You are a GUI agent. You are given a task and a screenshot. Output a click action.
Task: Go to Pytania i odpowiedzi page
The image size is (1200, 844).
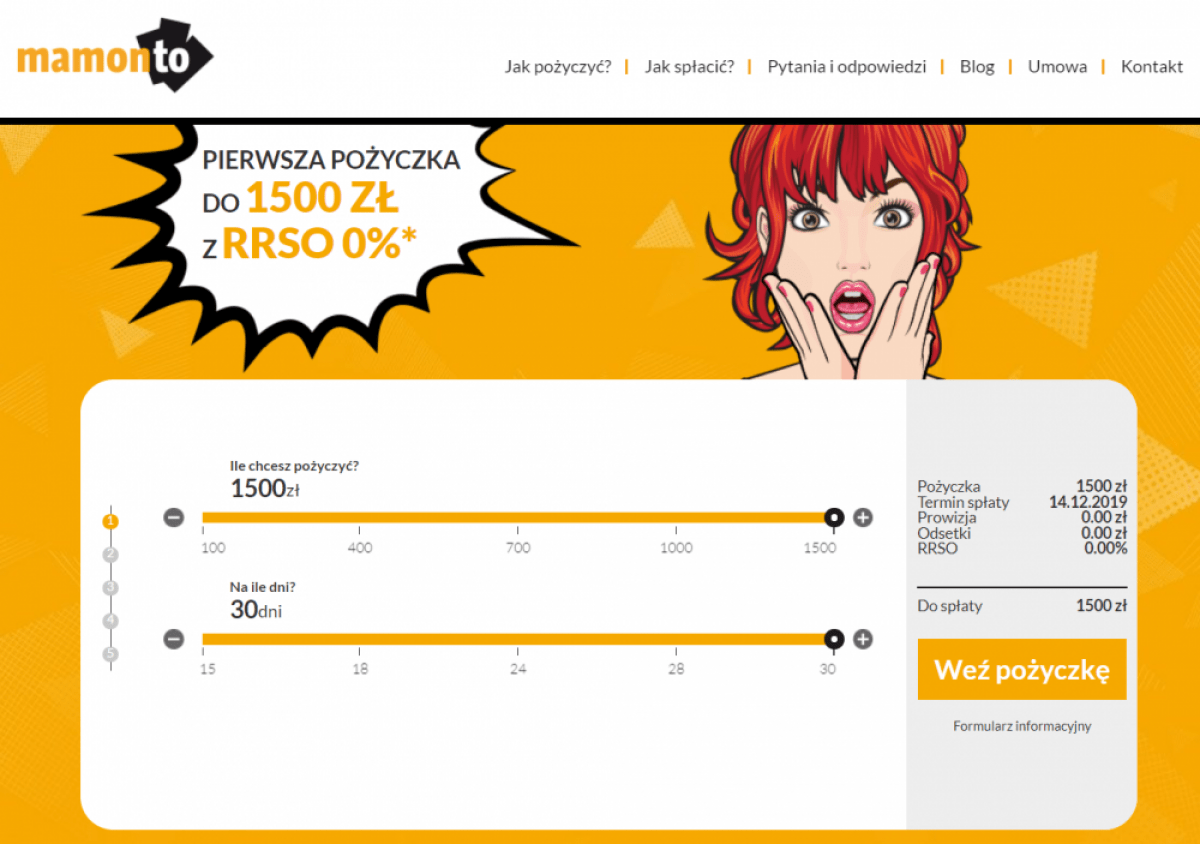(x=847, y=67)
